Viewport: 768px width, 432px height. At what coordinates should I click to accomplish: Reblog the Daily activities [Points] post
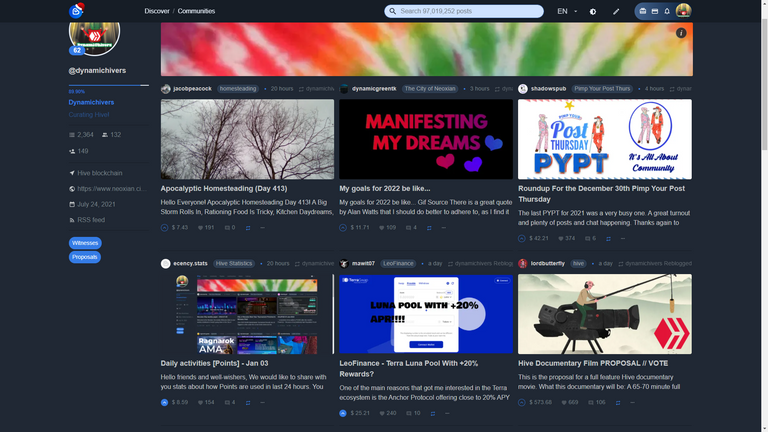[248, 403]
